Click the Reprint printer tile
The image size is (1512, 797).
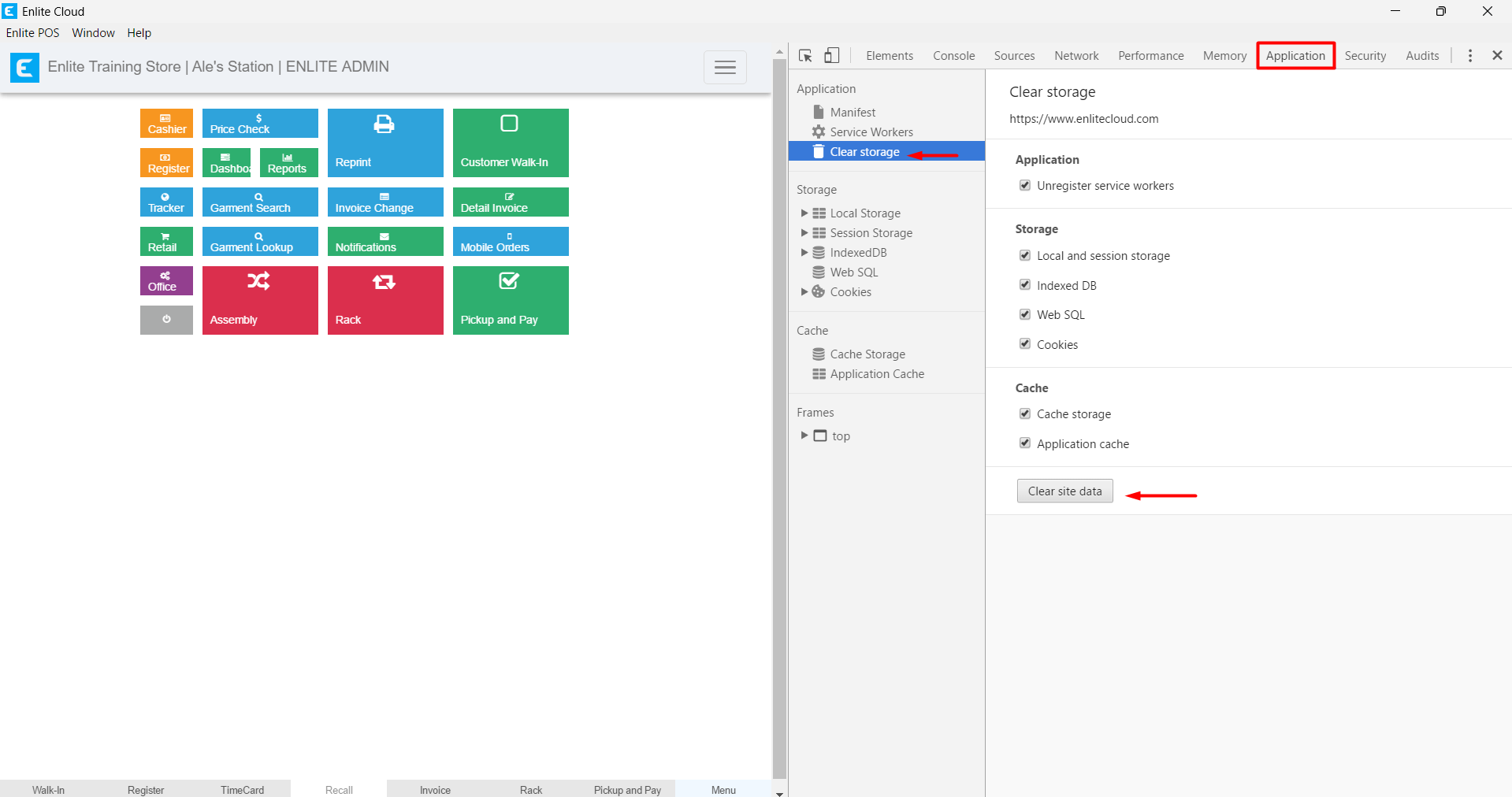pyautogui.click(x=385, y=143)
